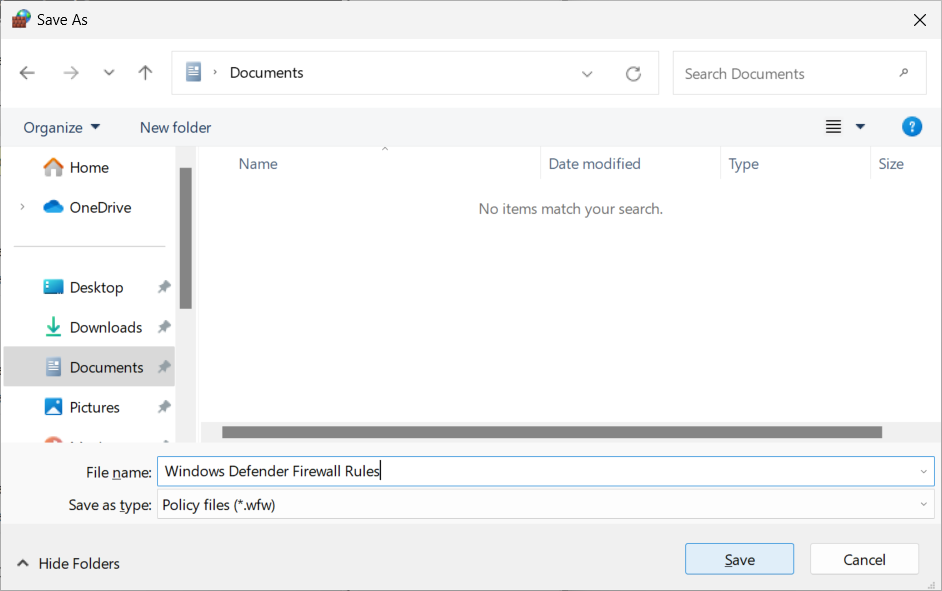Close the Save As dialog
The width and height of the screenshot is (942, 591).
pyautogui.click(x=919, y=20)
